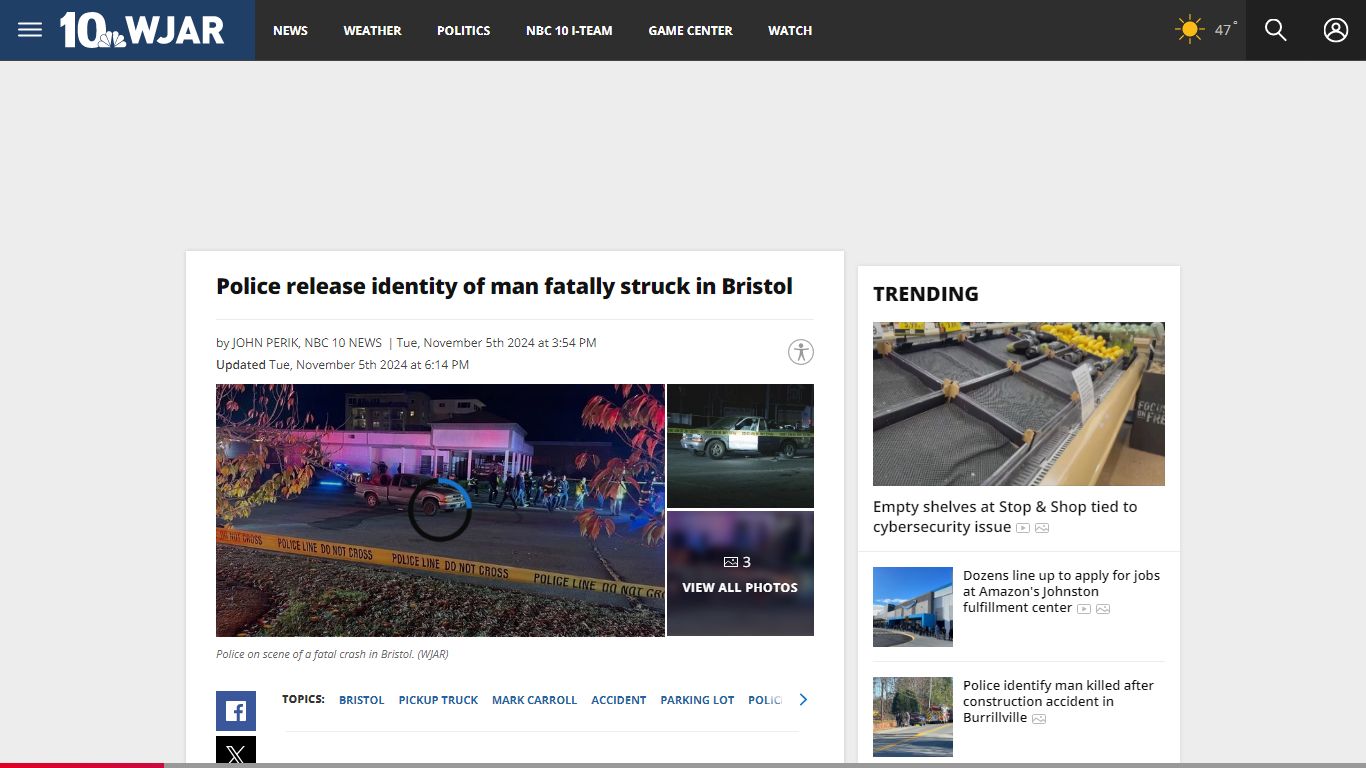Open the POLITICS menu

pyautogui.click(x=463, y=31)
